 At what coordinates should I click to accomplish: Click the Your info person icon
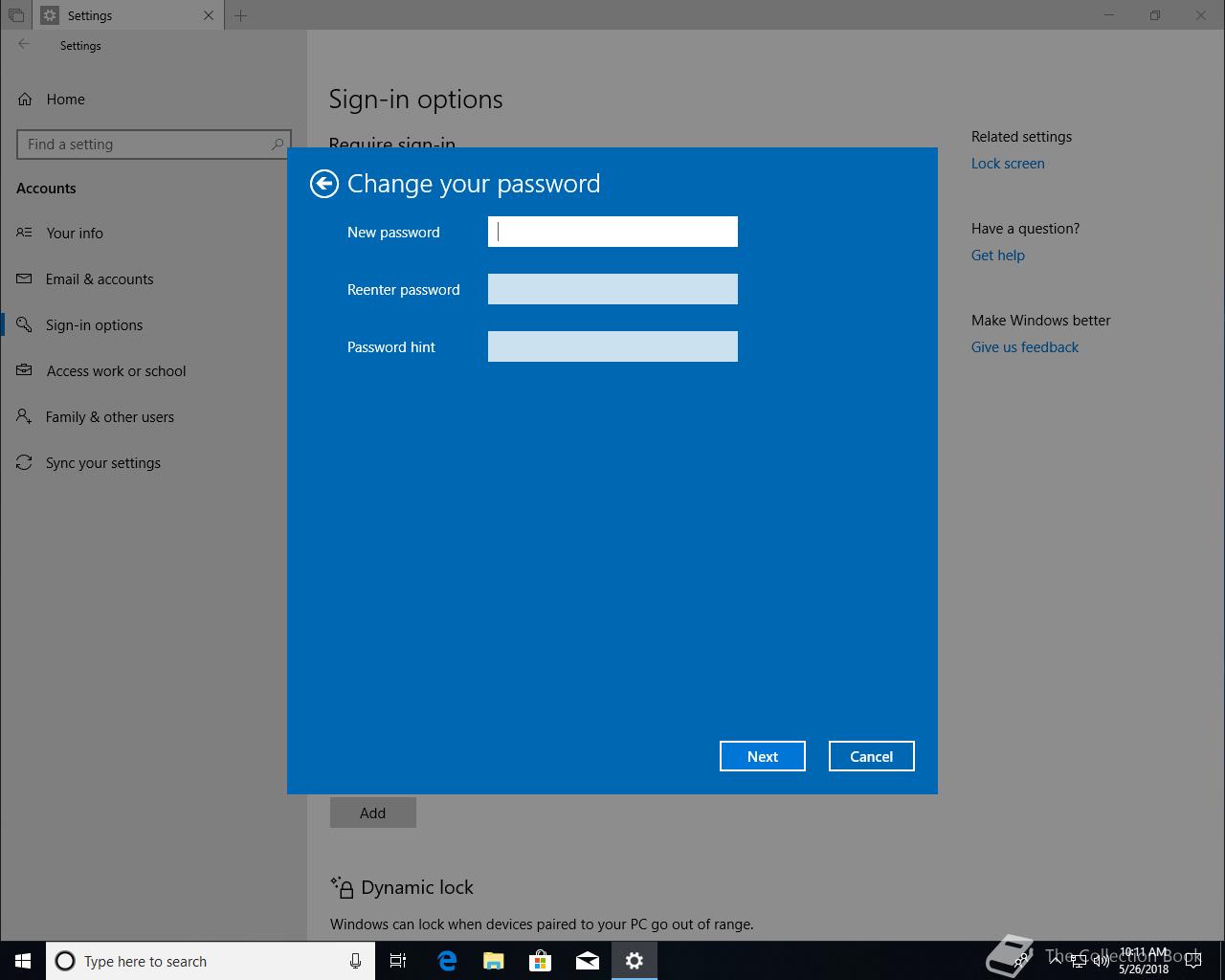(x=25, y=234)
